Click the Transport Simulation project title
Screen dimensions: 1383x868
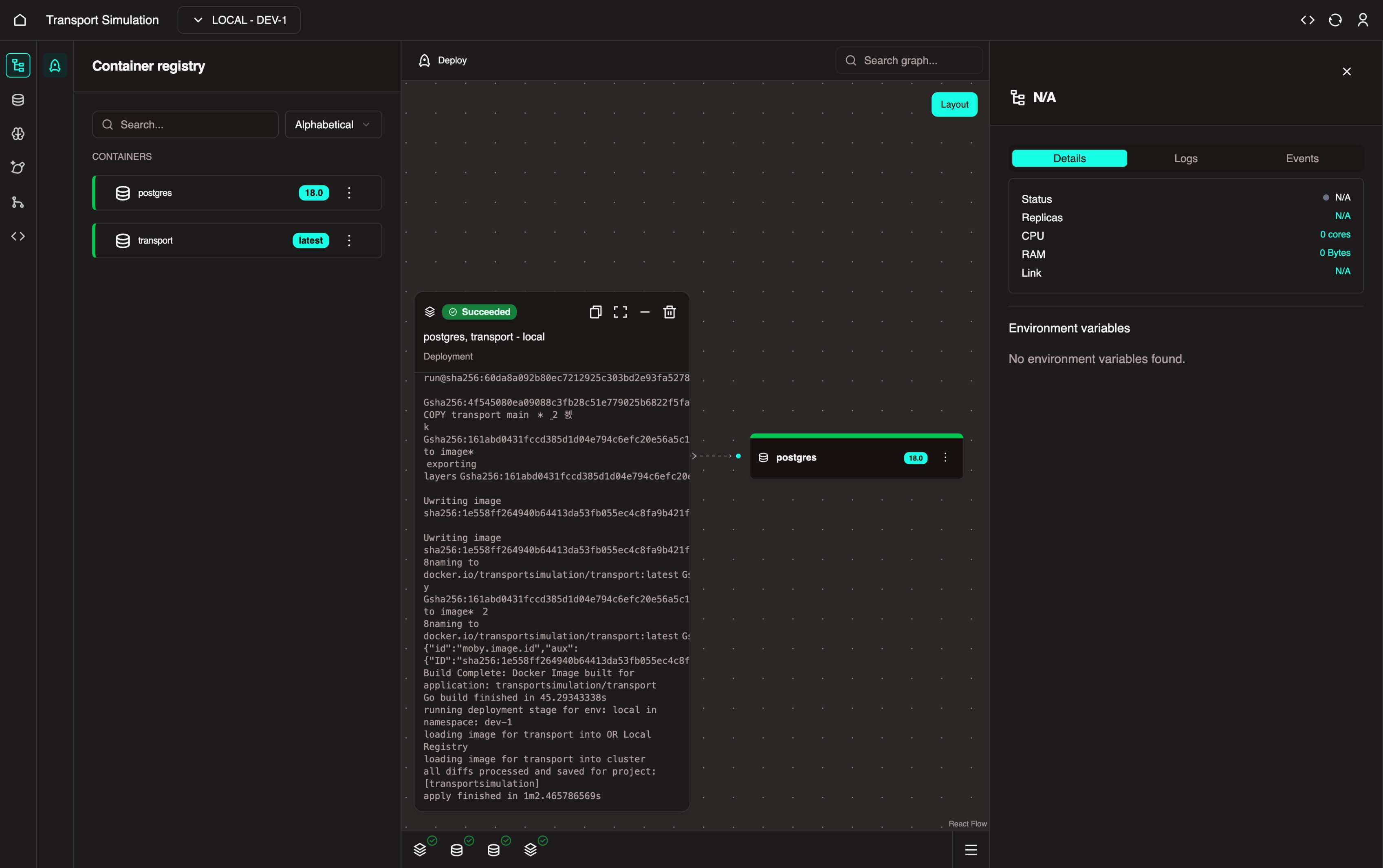pos(102,20)
